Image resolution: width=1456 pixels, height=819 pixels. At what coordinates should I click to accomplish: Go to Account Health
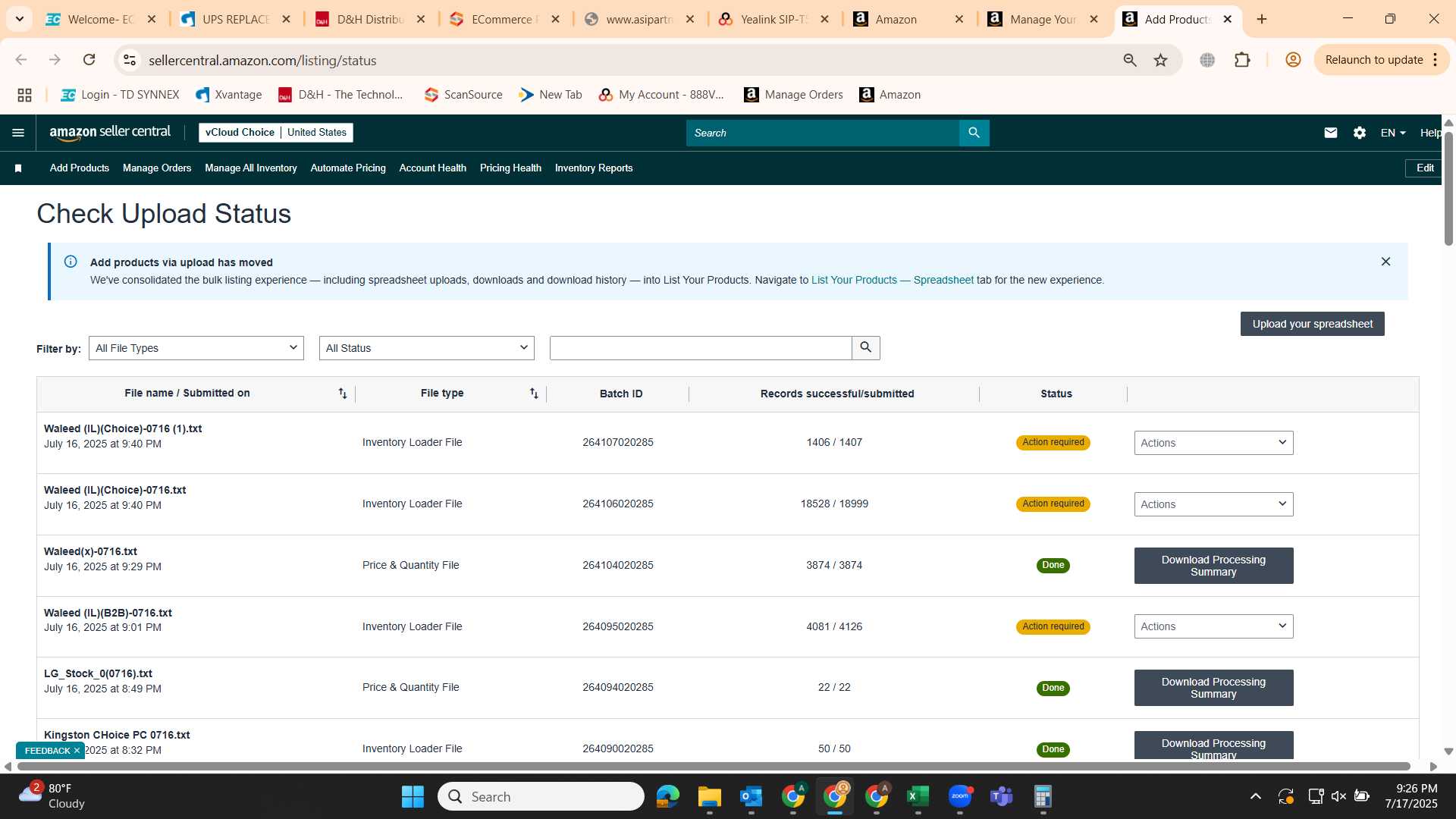pos(433,168)
